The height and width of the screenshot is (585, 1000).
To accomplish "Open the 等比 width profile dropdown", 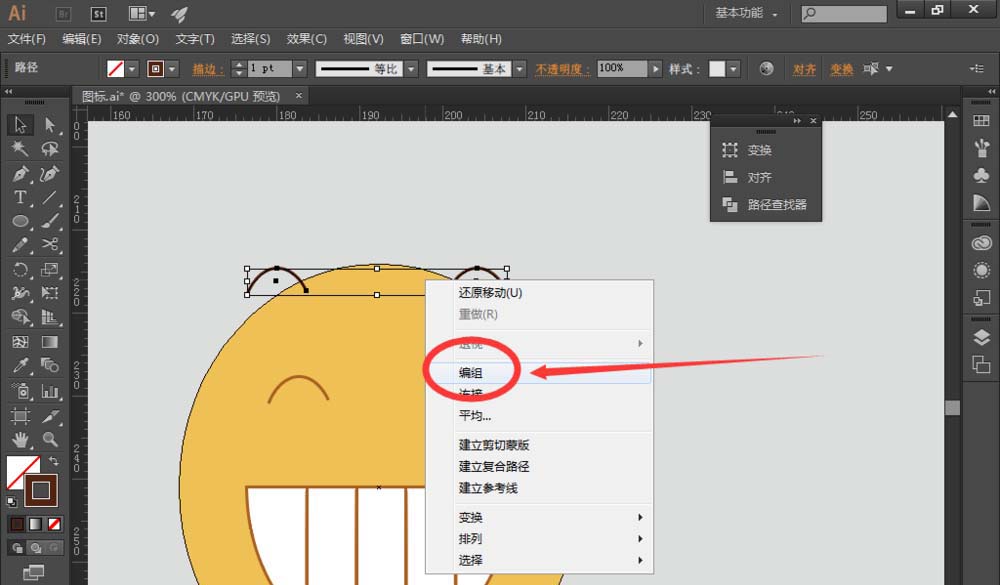I will 411,68.
